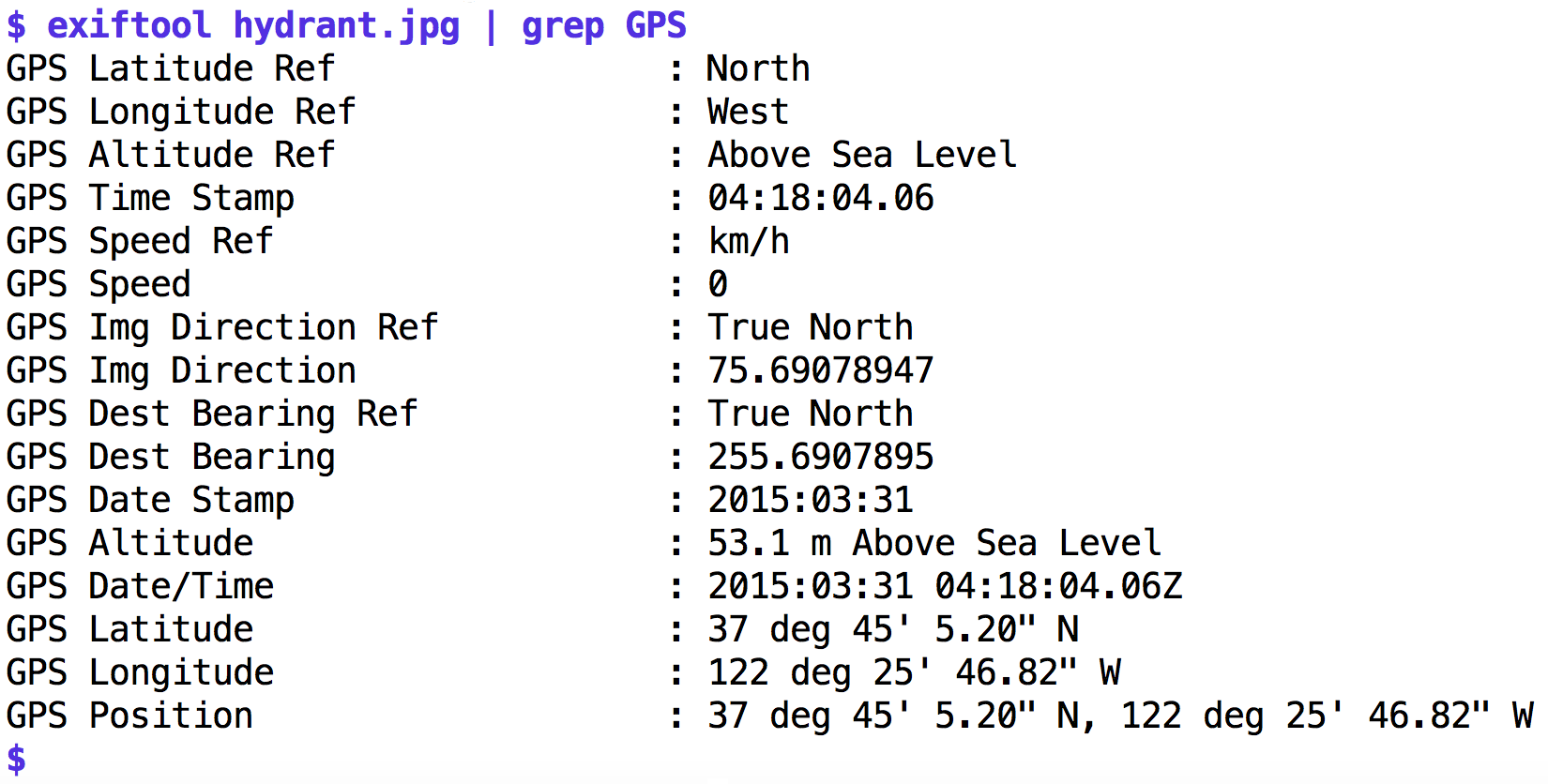Click the GPS Dest Bearing Ref label
1548x784 pixels.
point(212,414)
